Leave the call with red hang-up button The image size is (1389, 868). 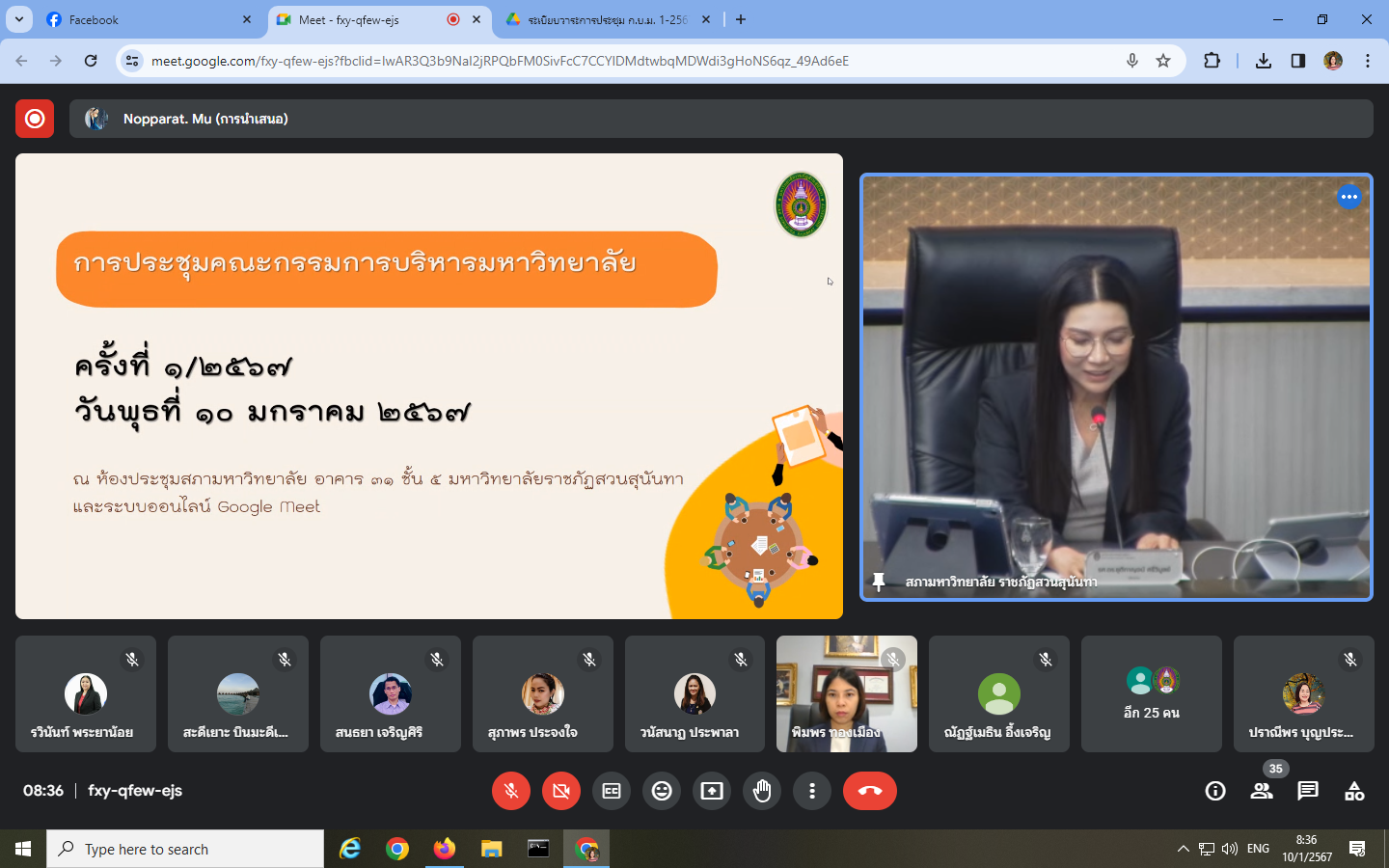(870, 791)
